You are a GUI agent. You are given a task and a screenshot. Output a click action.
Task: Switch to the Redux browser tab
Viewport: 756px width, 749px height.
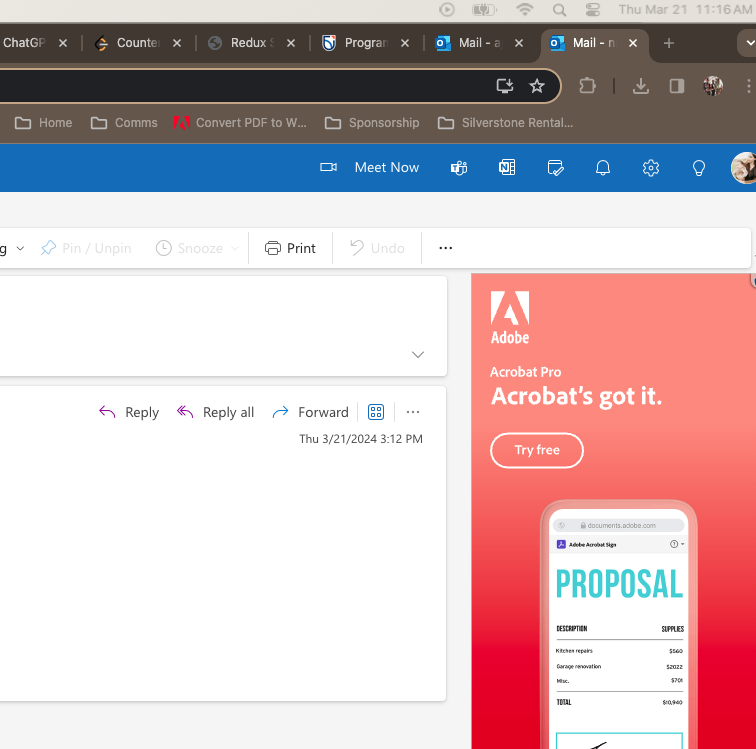(x=241, y=43)
